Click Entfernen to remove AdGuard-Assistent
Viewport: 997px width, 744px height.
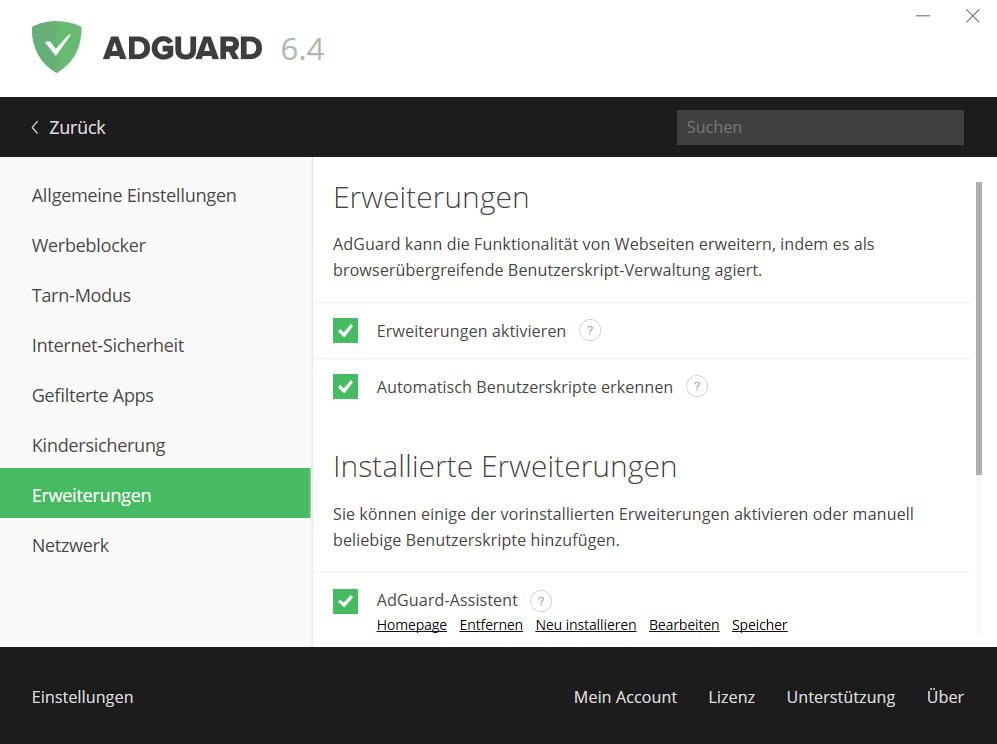click(x=491, y=625)
